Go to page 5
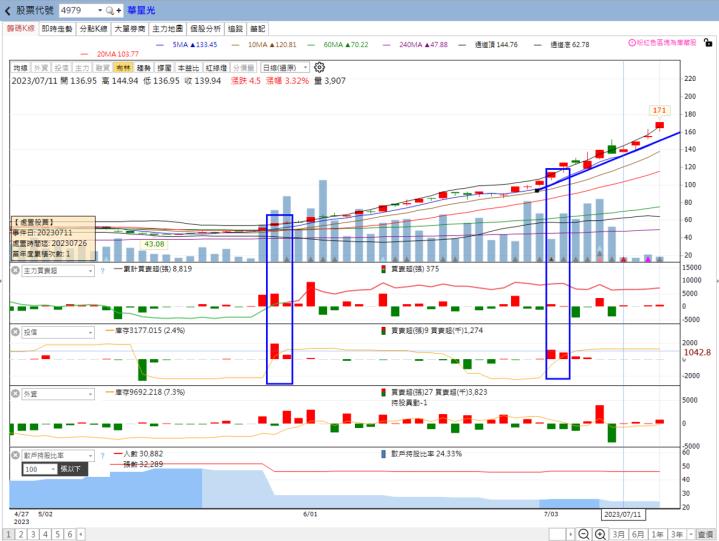 tap(58, 534)
